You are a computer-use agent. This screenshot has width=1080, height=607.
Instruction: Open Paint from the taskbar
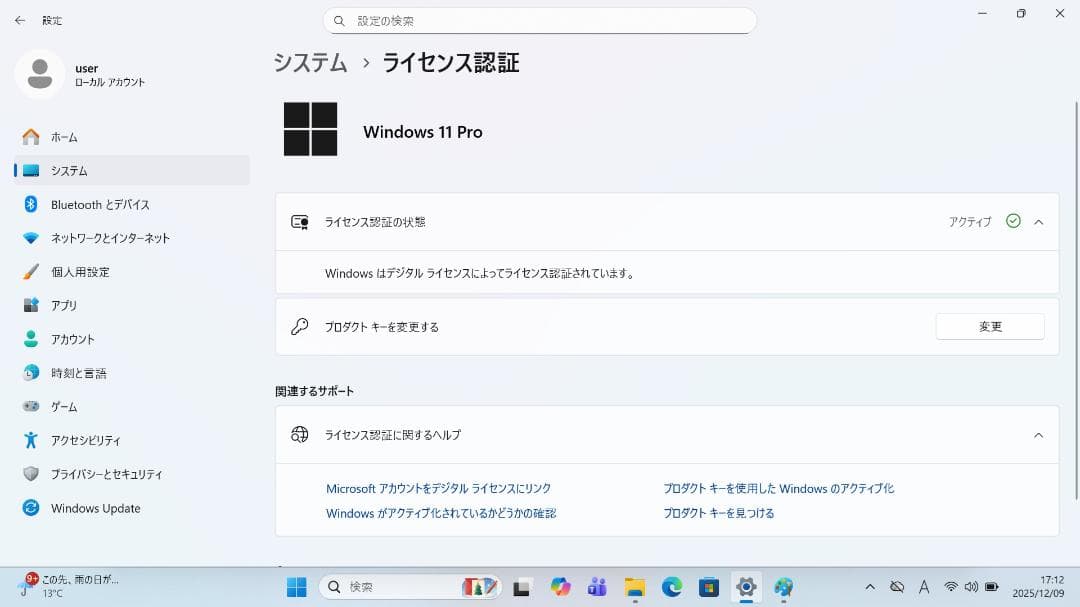(783, 587)
